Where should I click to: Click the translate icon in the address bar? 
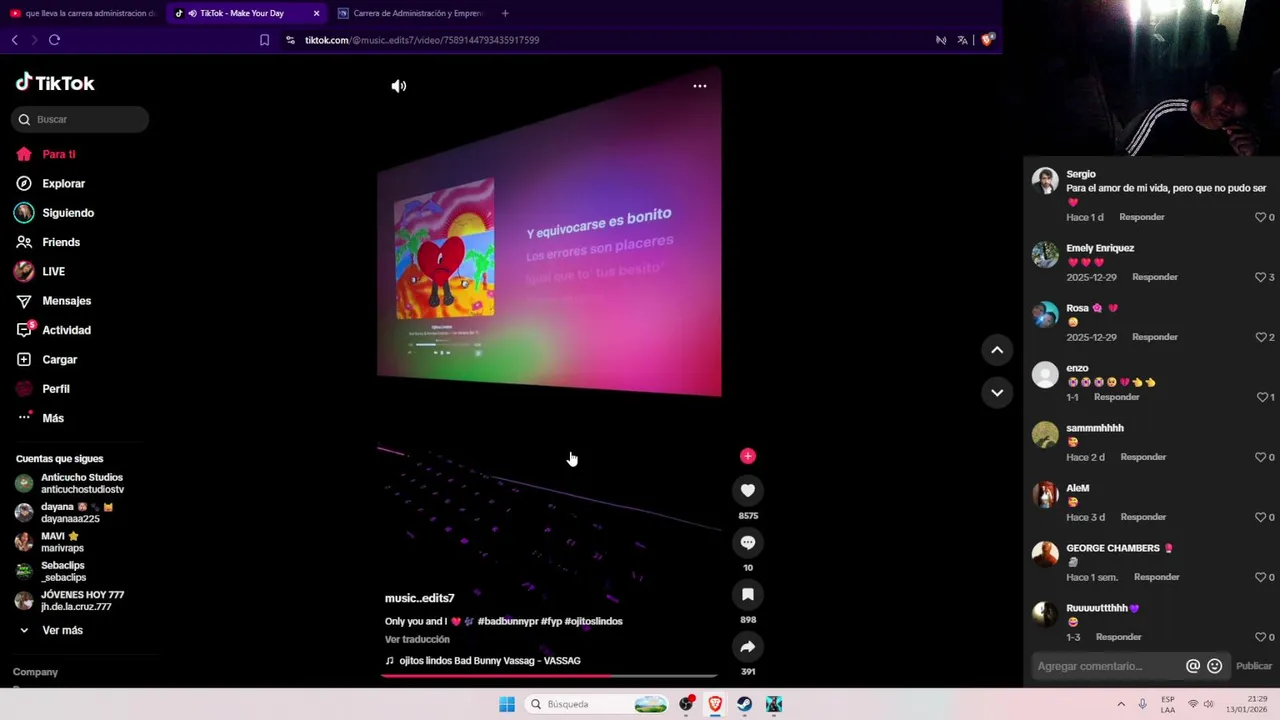[x=962, y=40]
